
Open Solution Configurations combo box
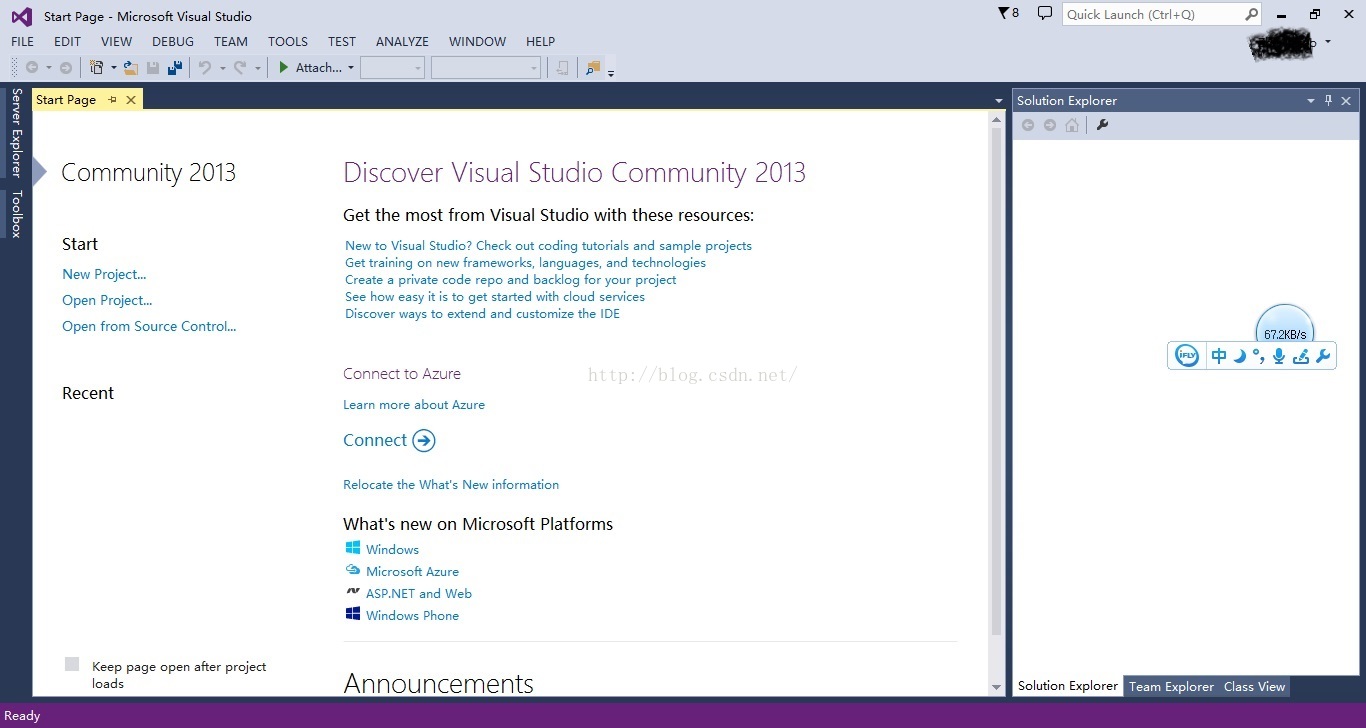[x=392, y=68]
